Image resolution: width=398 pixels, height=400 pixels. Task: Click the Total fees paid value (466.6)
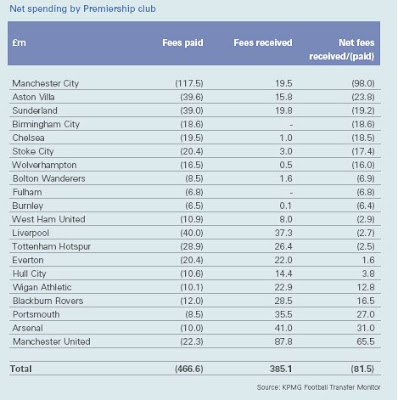click(x=189, y=369)
